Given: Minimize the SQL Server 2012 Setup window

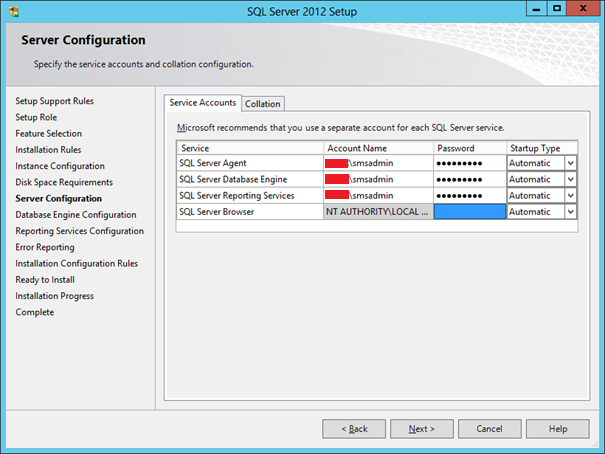Looking at the screenshot, I should click(536, 8).
